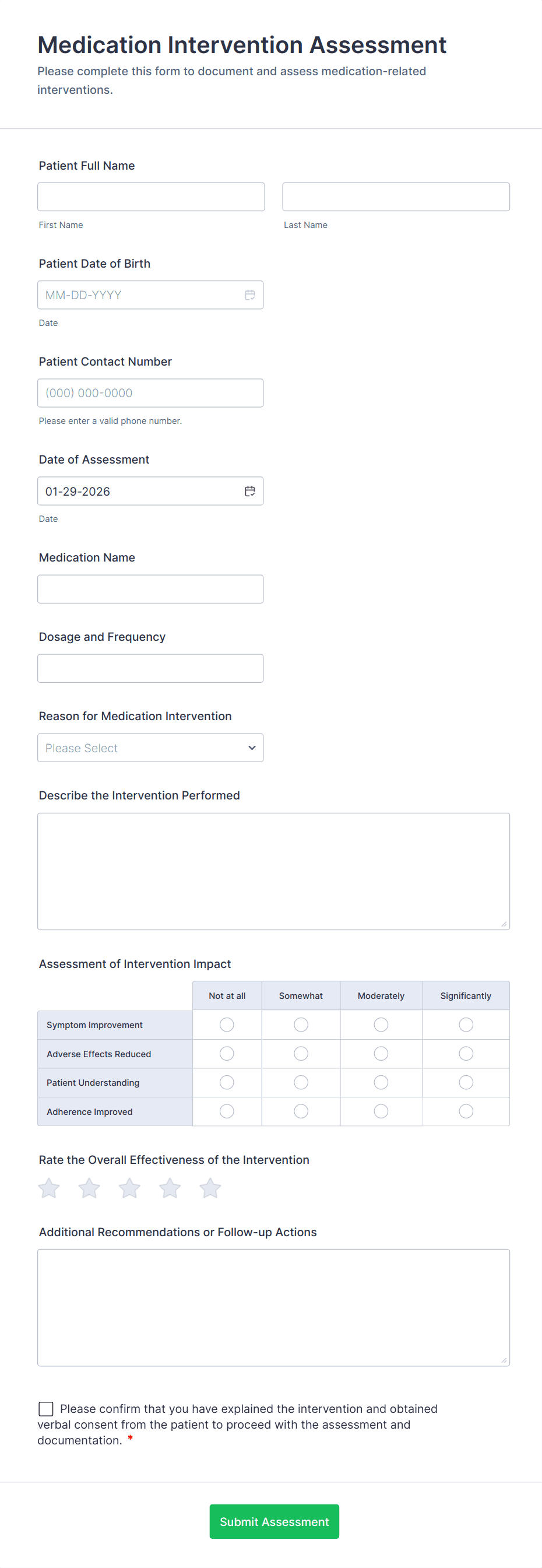542x1568 pixels.
Task: Click the Dosage and Frequency field
Action: pos(150,668)
